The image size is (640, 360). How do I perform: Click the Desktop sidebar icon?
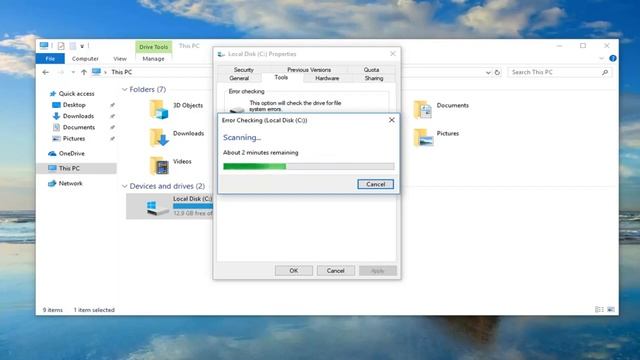pos(56,105)
